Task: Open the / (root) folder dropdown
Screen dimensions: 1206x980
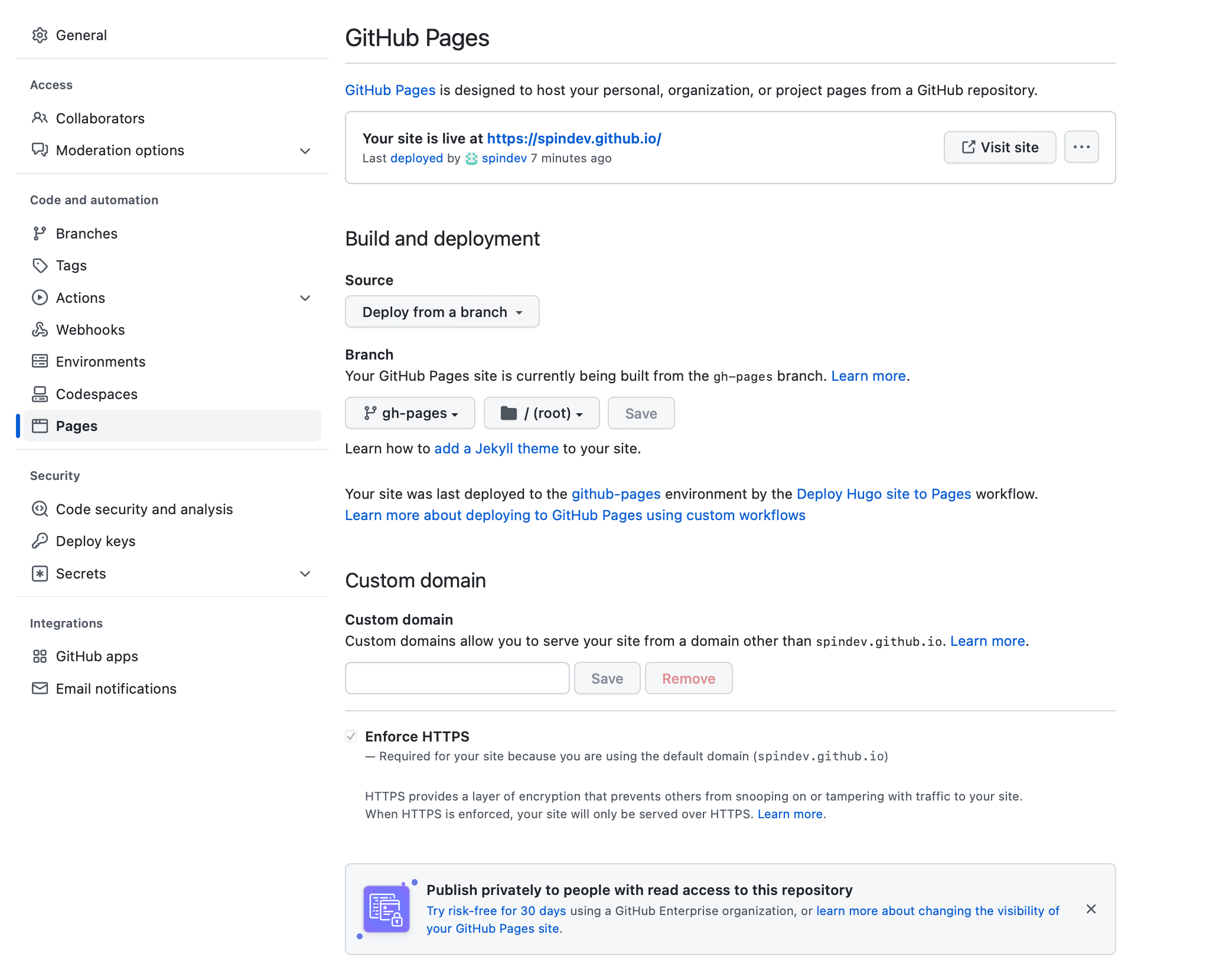Action: [x=542, y=413]
